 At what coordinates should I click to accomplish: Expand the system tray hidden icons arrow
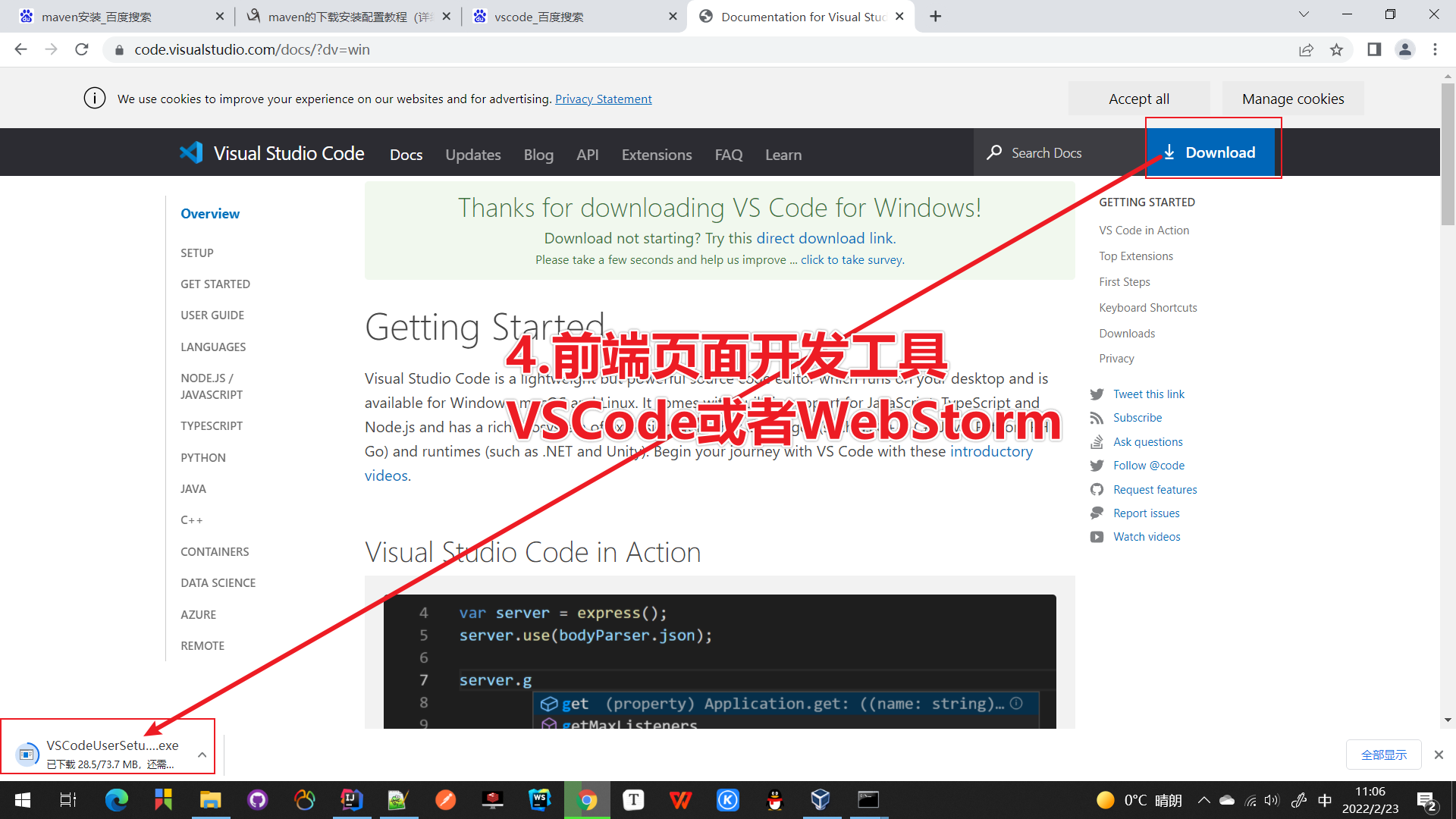click(x=1204, y=800)
